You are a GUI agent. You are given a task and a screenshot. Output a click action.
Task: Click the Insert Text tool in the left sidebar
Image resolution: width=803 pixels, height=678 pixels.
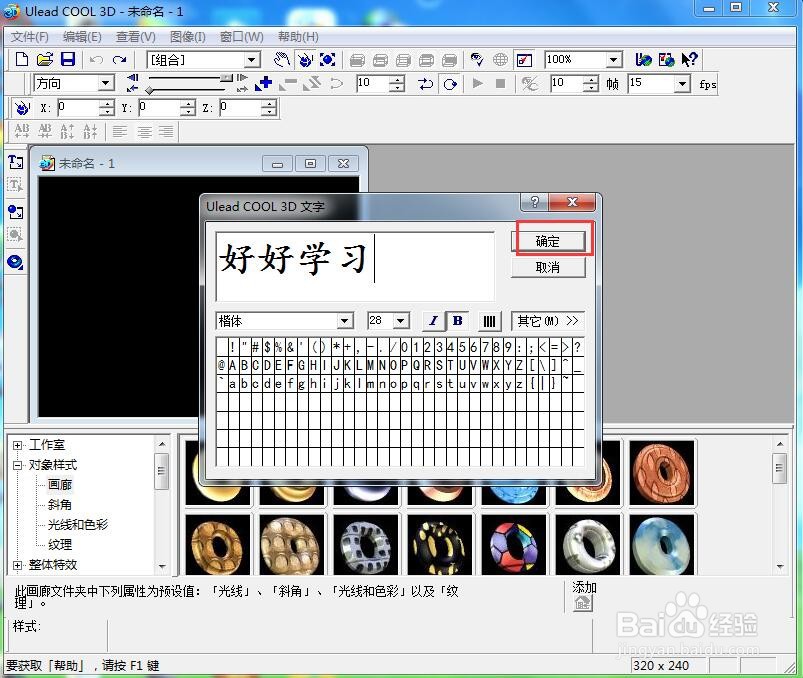point(15,162)
